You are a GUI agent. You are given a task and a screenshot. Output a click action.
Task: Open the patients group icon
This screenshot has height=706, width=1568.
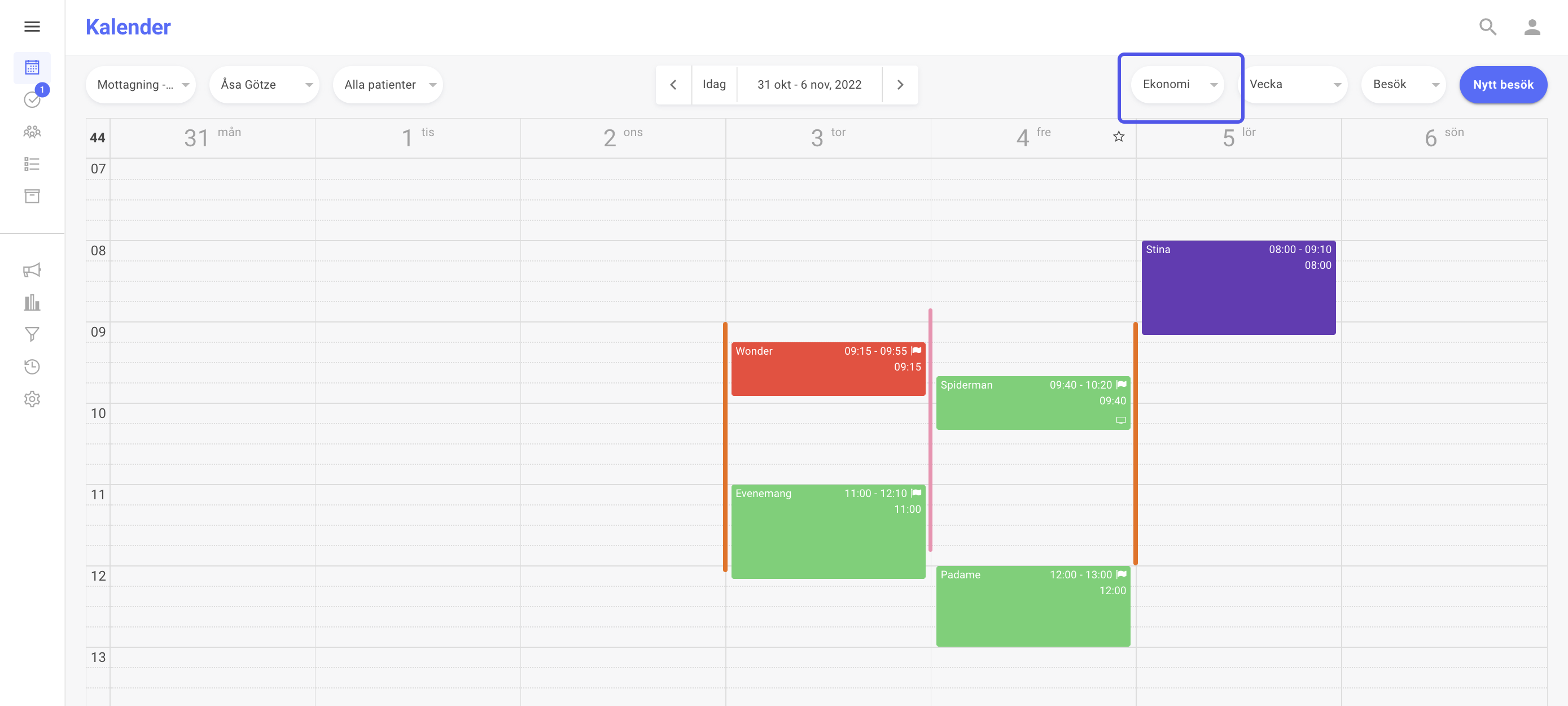[x=32, y=132]
